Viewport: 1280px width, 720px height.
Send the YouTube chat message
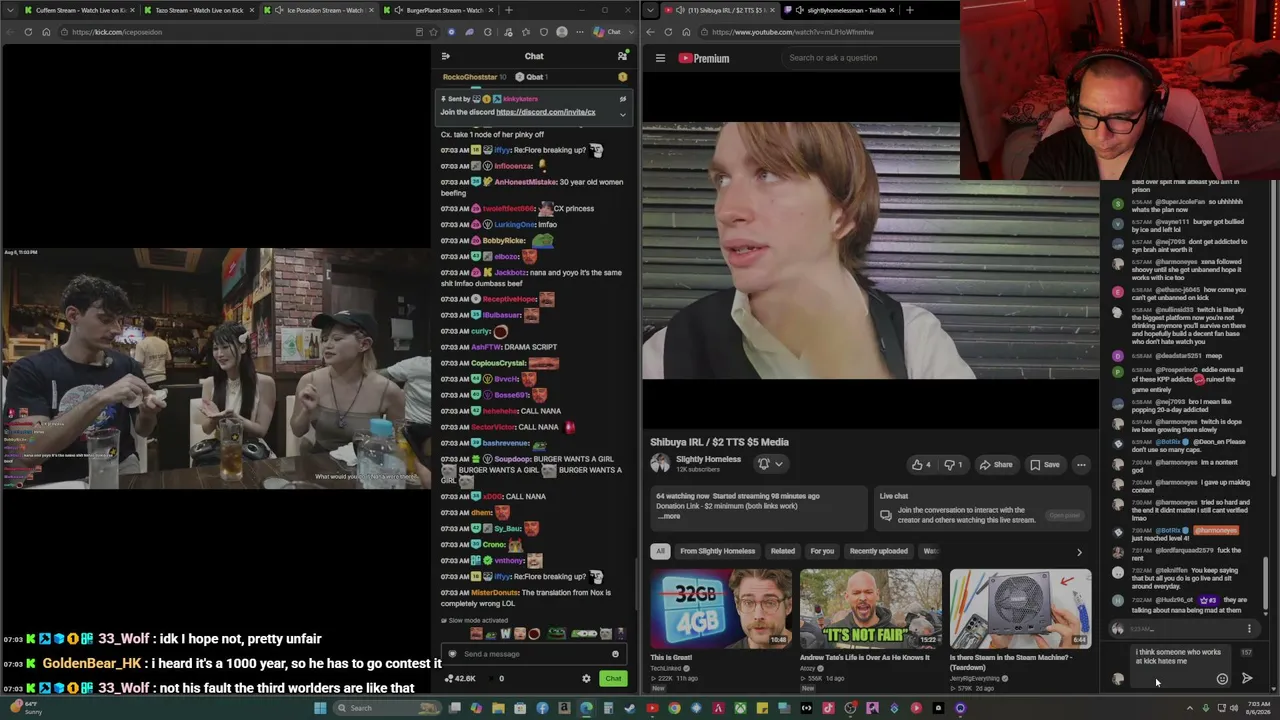[1247, 679]
